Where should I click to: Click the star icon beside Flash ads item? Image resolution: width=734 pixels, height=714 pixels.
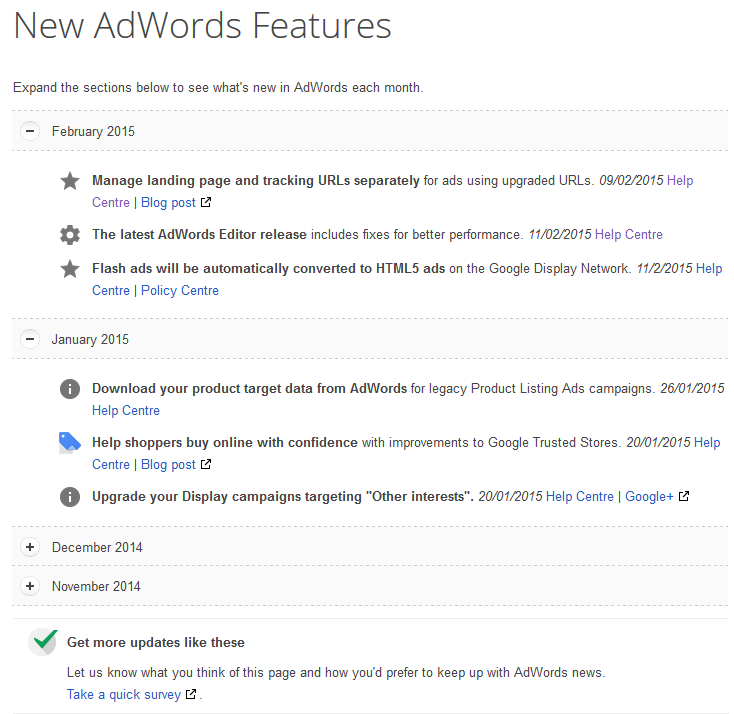(70, 269)
